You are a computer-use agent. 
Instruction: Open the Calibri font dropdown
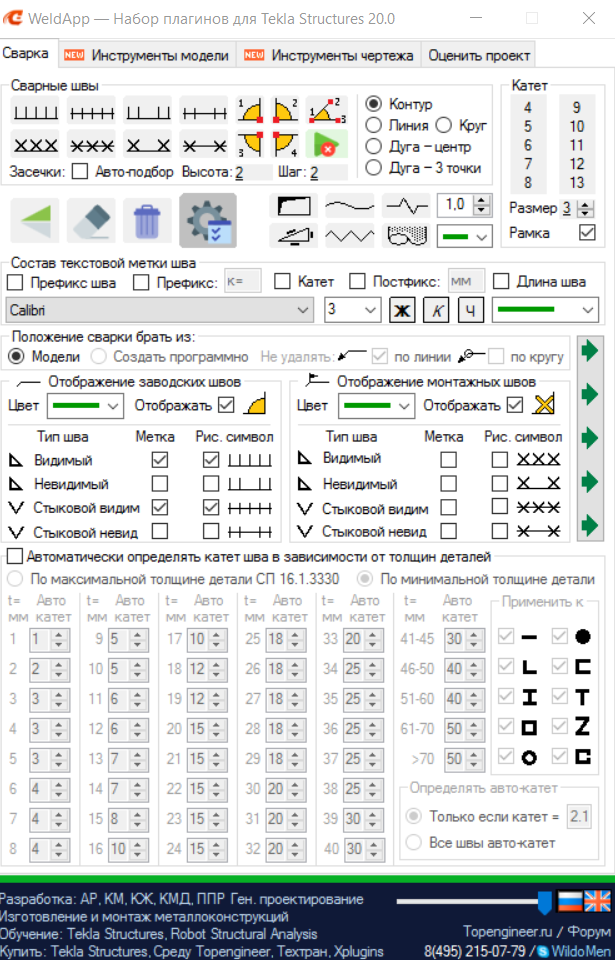[x=159, y=310]
